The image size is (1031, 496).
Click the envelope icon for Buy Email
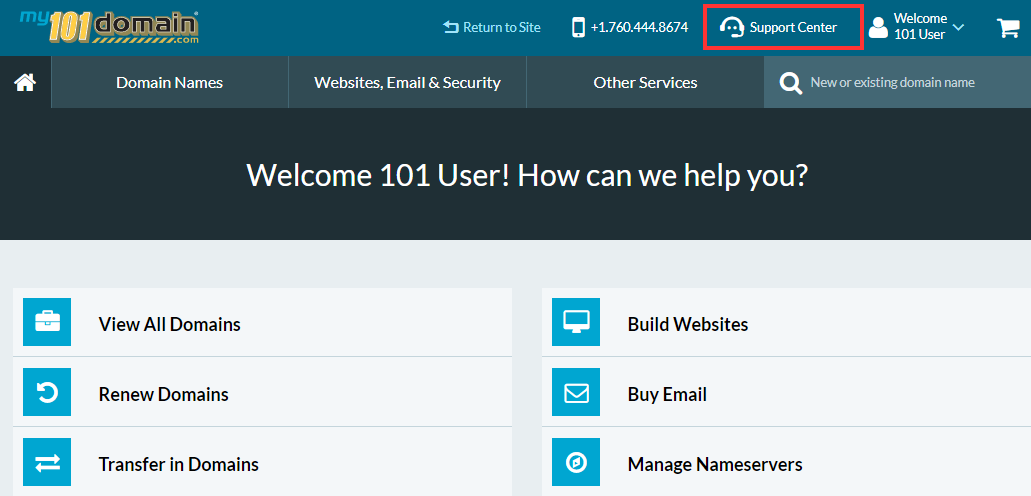(576, 393)
